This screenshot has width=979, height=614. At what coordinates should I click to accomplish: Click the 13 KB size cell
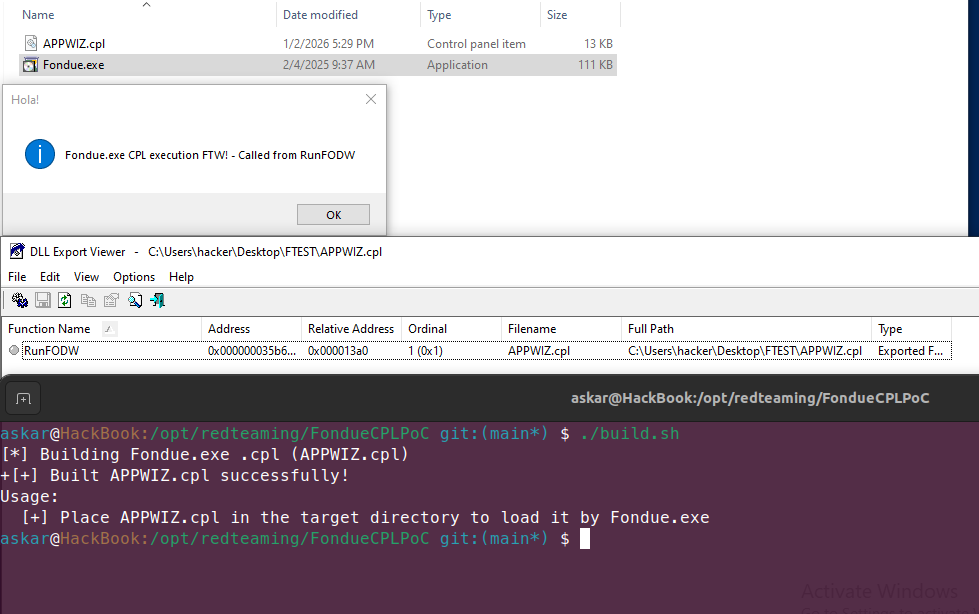click(x=598, y=44)
